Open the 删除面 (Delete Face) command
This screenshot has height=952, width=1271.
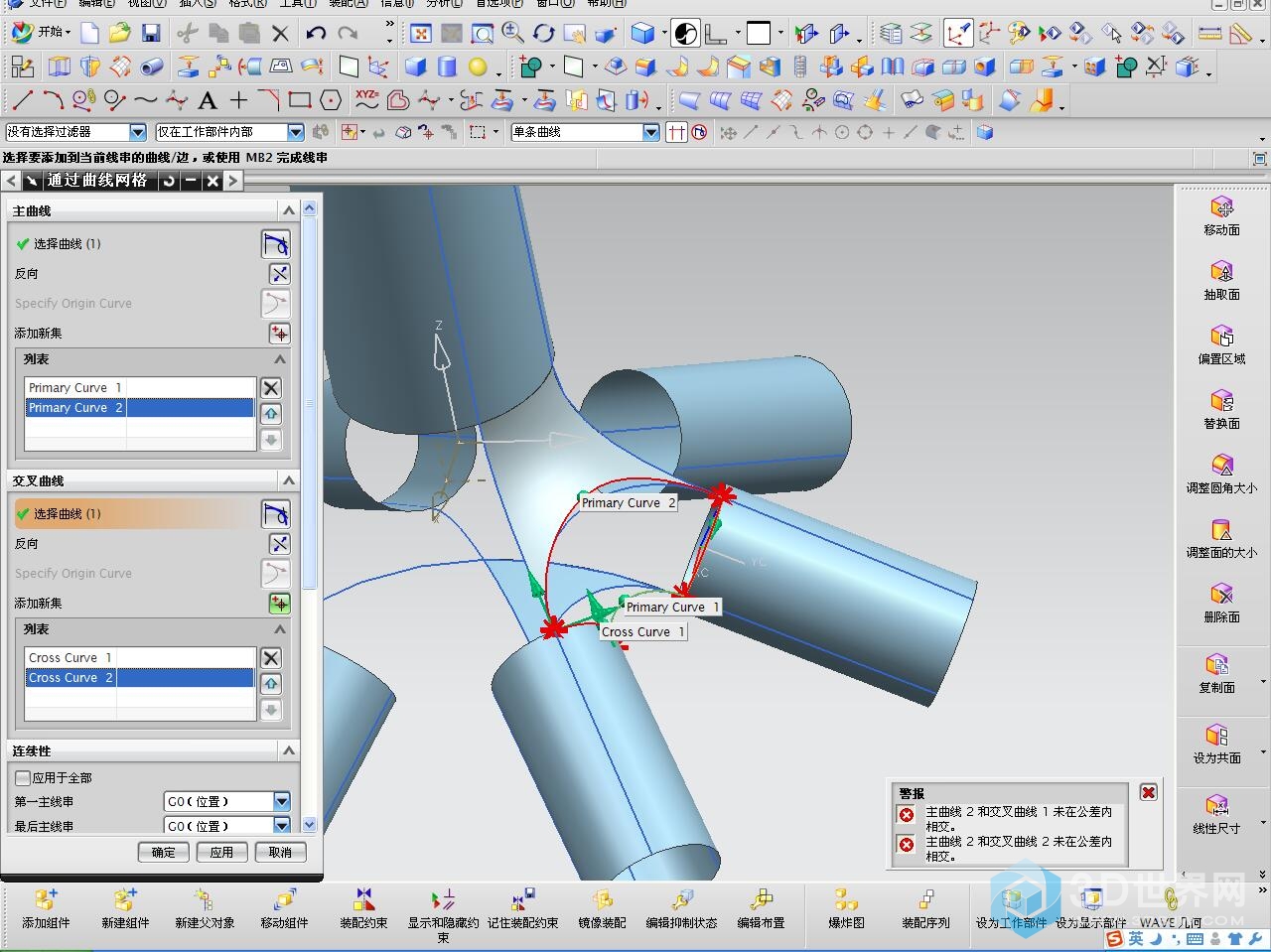click(1221, 603)
